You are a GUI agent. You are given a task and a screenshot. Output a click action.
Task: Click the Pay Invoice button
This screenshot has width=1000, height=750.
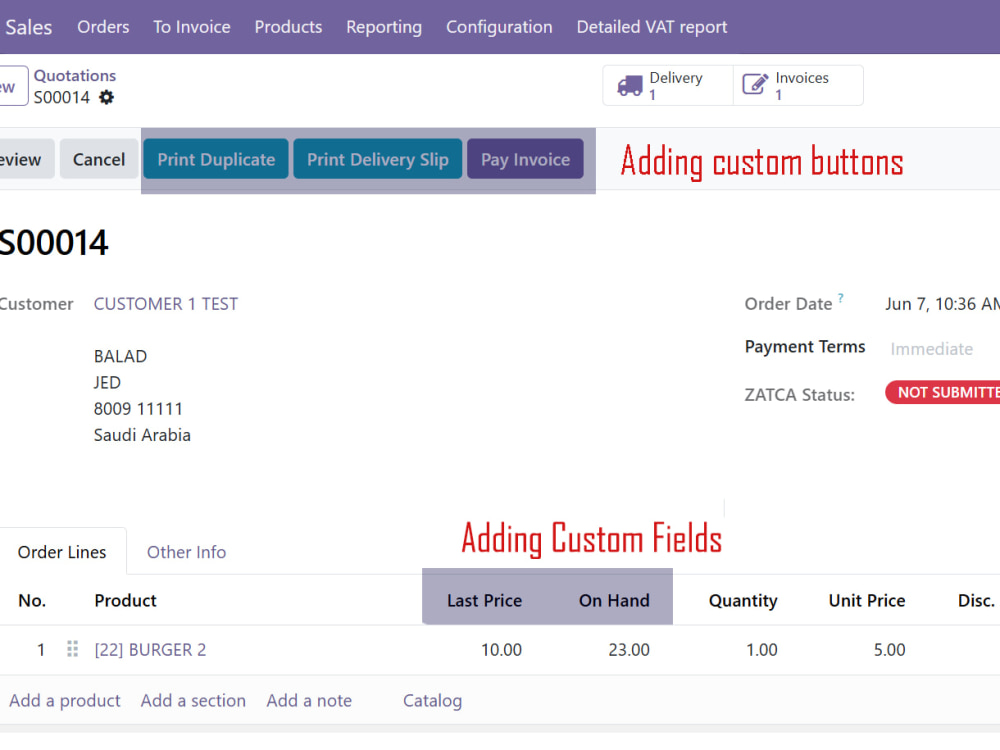coord(526,159)
